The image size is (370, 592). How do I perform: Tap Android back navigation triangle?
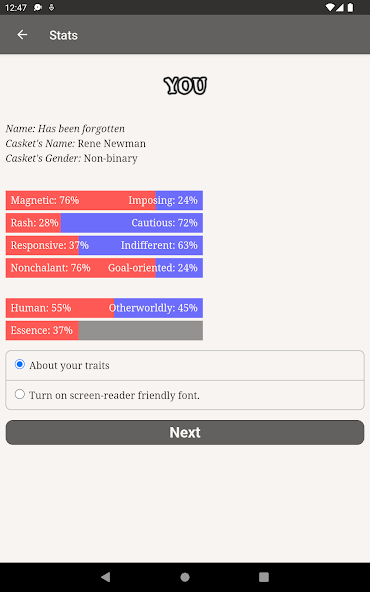[x=106, y=577]
